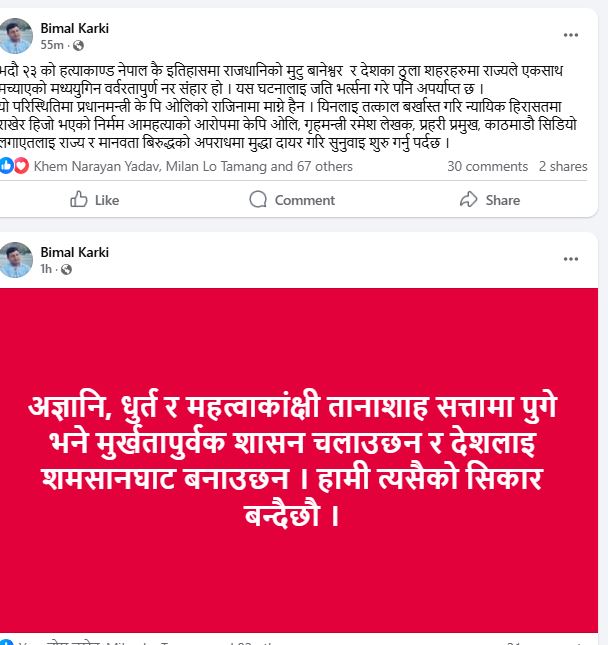
Task: Open three-dot options menu on 1h post
Action: 571,259
